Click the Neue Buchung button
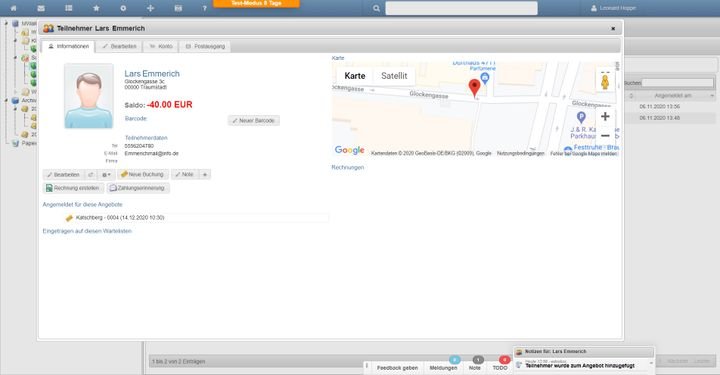720x375 pixels. (x=142, y=174)
